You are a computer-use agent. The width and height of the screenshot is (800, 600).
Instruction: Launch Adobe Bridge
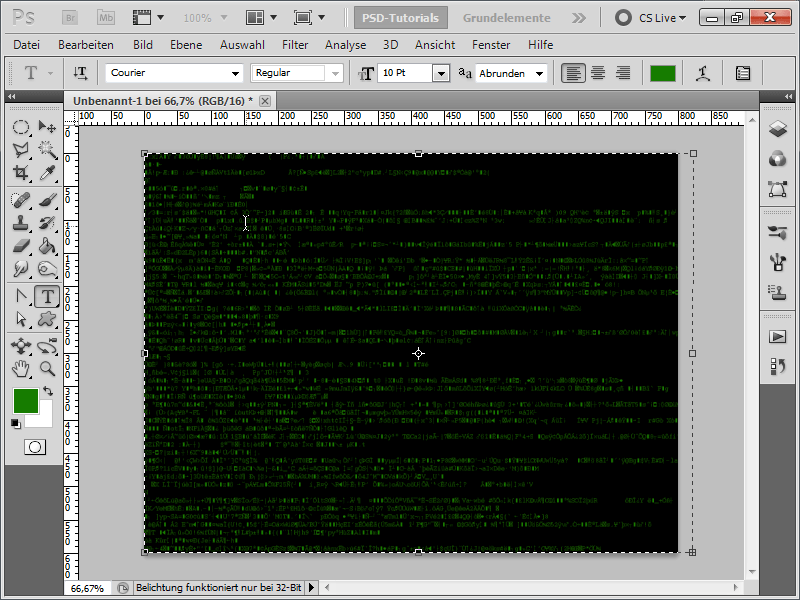pos(70,18)
